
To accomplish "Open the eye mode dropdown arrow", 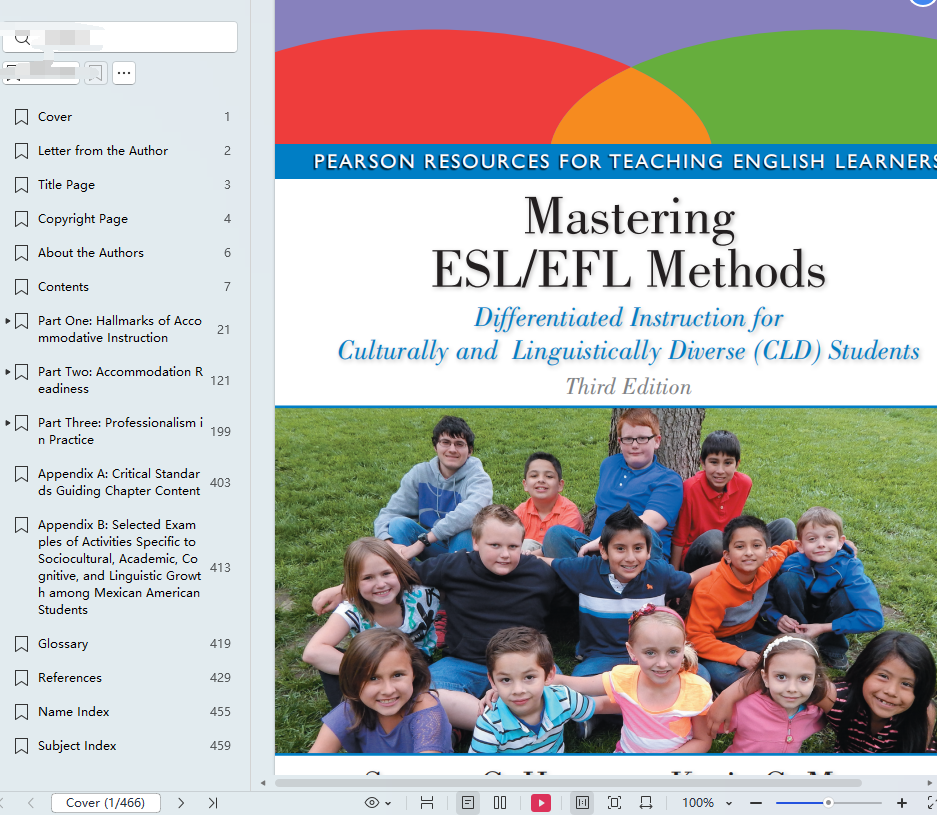I will [x=388, y=804].
